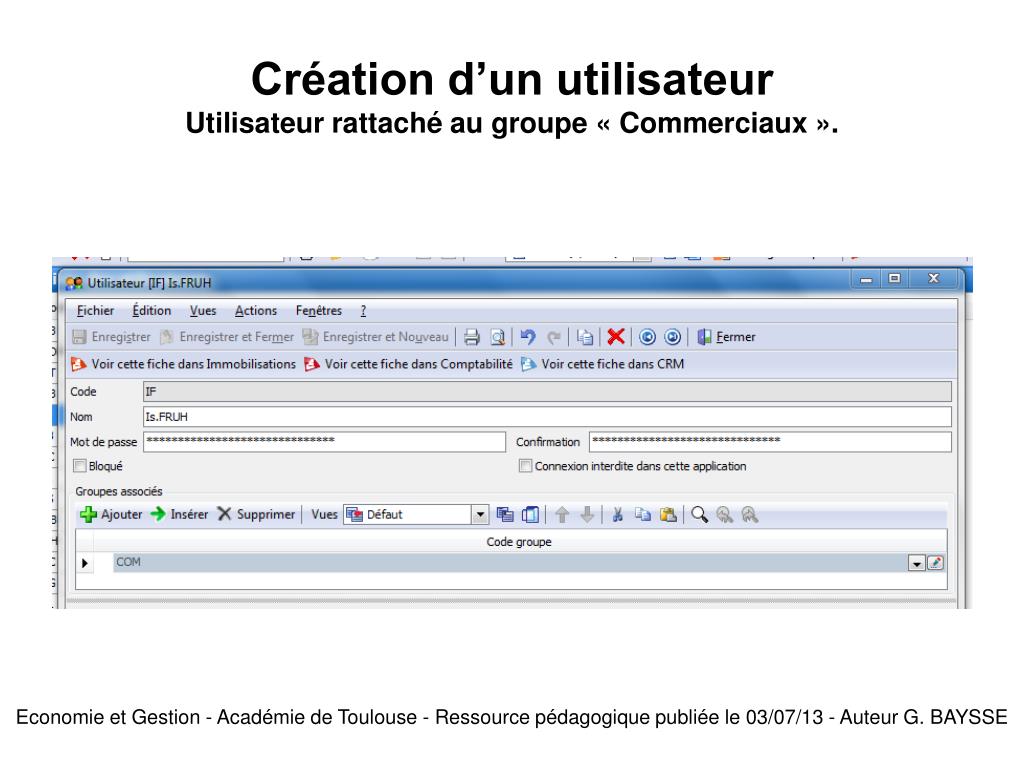Click Supprimer in Groupes associés
1024x768 pixels.
pyautogui.click(x=256, y=515)
